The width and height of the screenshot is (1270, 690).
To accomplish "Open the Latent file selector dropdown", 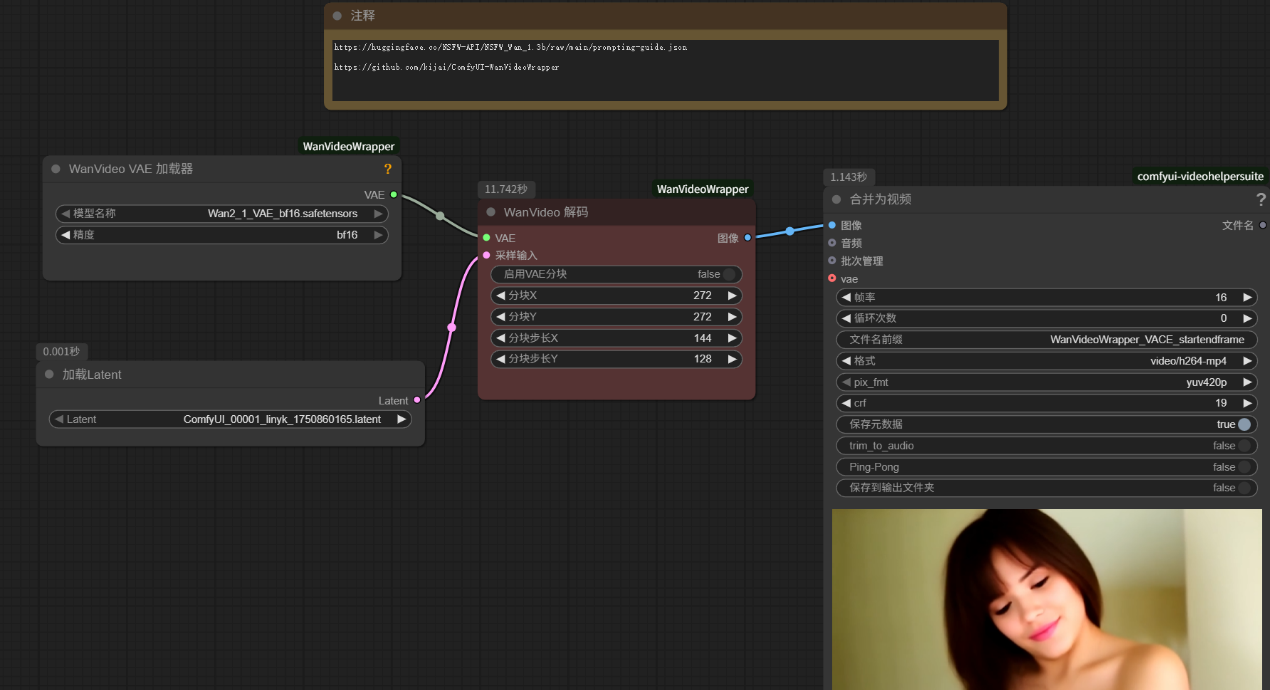I will click(x=230, y=419).
